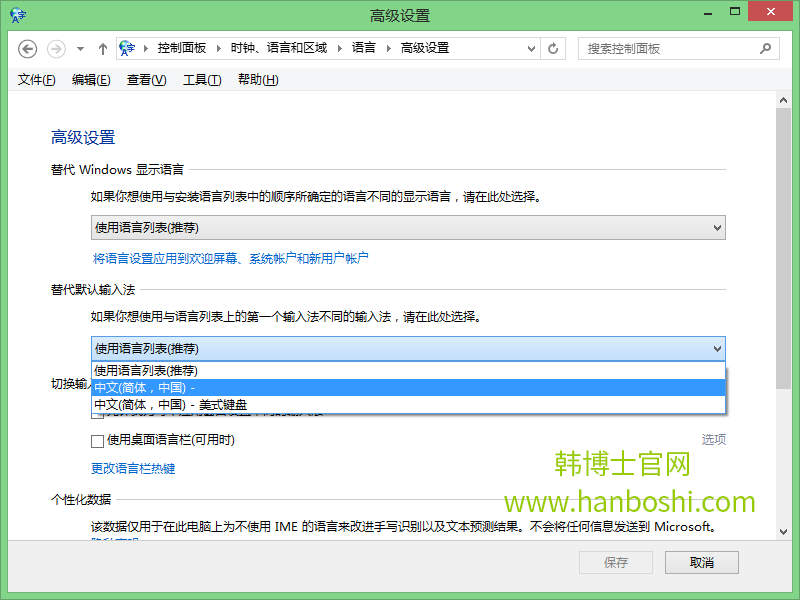Open the 文件 menu
This screenshot has height=600, width=800.
pos(37,80)
